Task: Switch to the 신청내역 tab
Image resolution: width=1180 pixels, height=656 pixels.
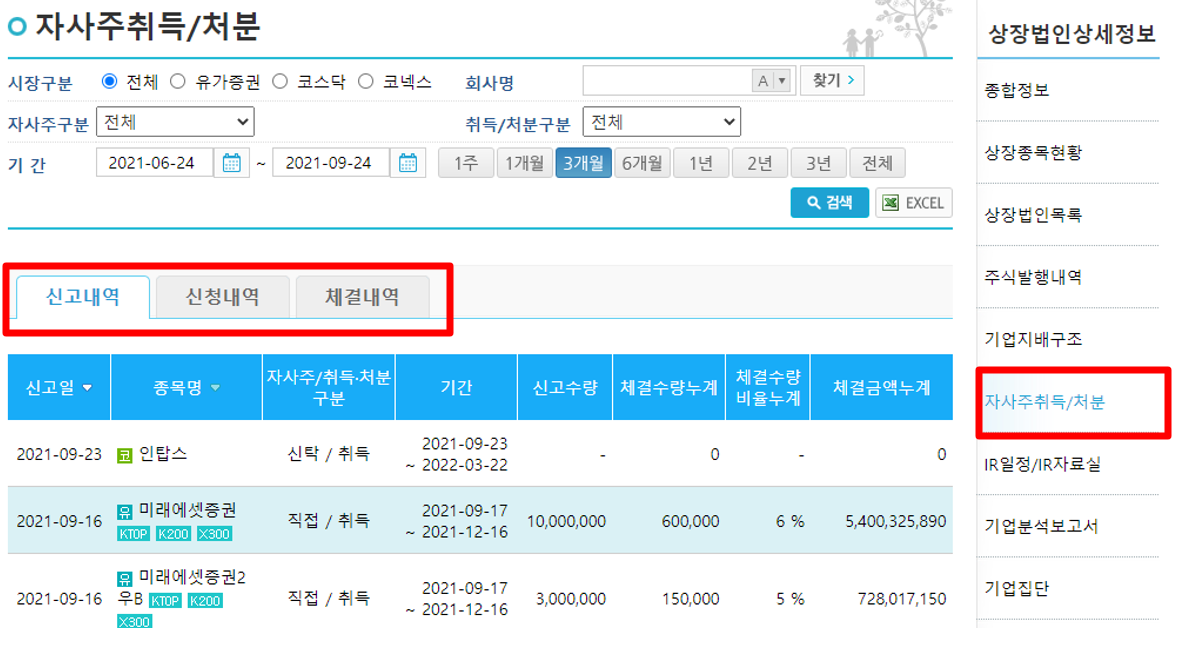Action: (223, 297)
